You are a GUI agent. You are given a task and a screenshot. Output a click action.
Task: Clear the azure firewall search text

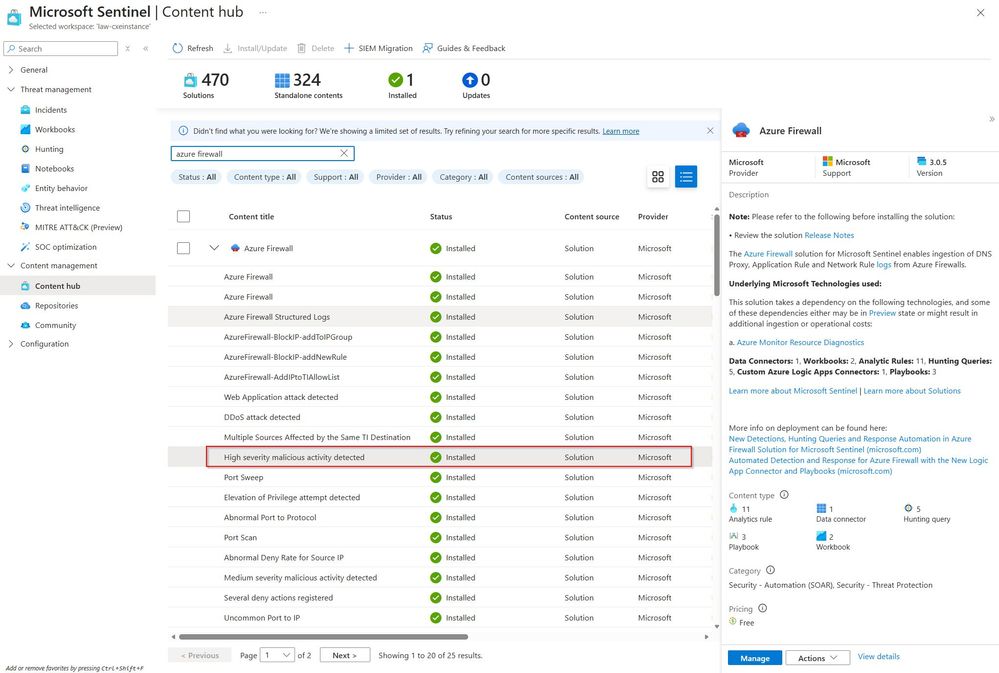click(x=344, y=154)
